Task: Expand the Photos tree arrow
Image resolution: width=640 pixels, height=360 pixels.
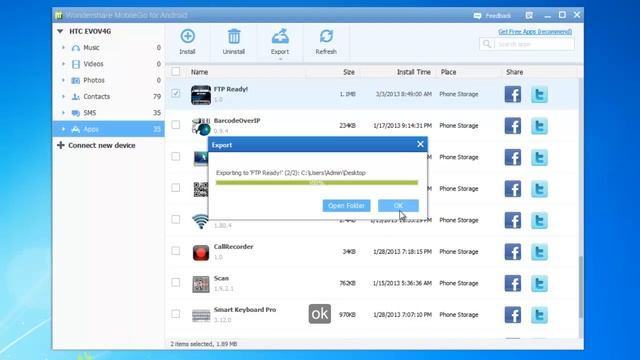Action: [63, 80]
